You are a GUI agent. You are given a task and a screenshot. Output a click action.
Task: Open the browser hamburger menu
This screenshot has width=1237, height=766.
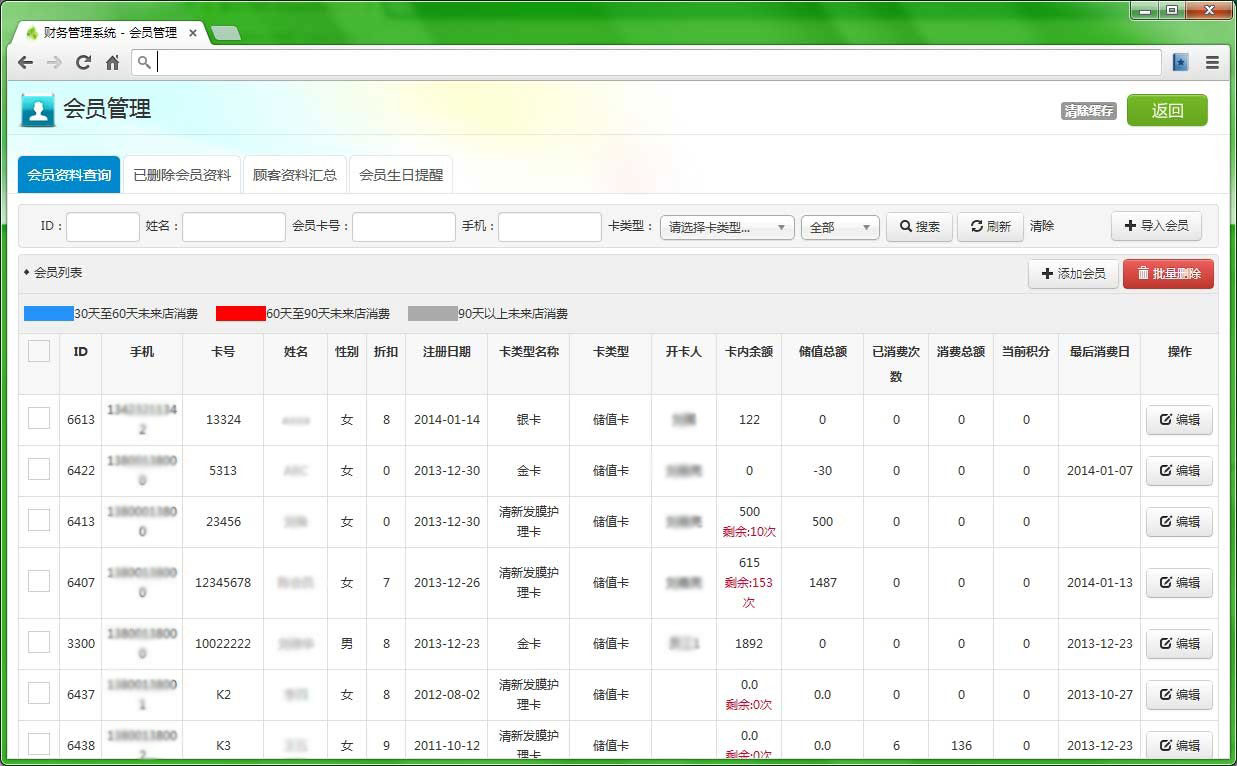click(x=1212, y=62)
